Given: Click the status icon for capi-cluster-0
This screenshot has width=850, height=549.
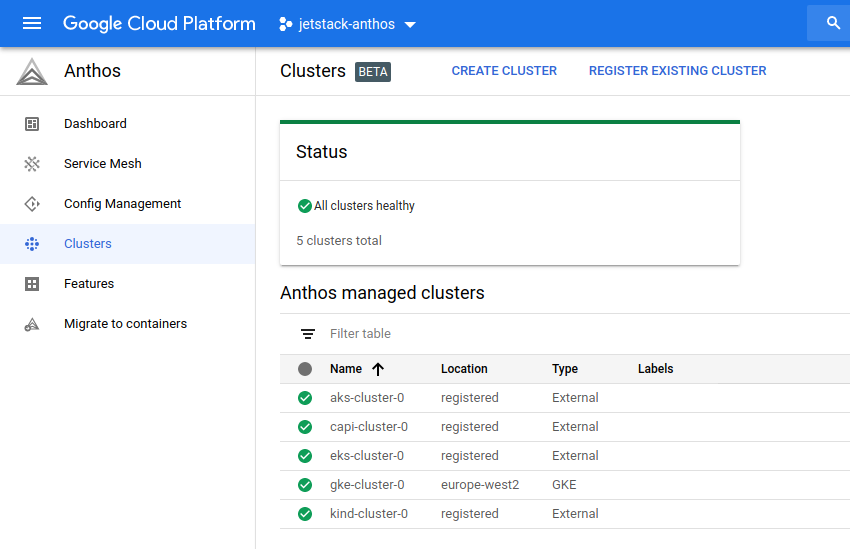Looking at the screenshot, I should click(x=305, y=427).
